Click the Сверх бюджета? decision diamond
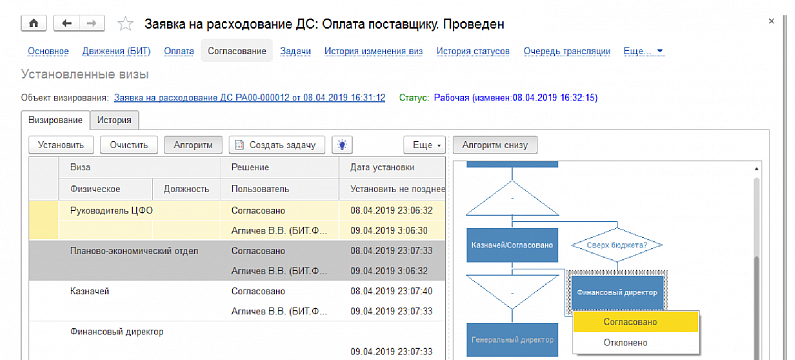The image size is (795, 360). click(617, 245)
